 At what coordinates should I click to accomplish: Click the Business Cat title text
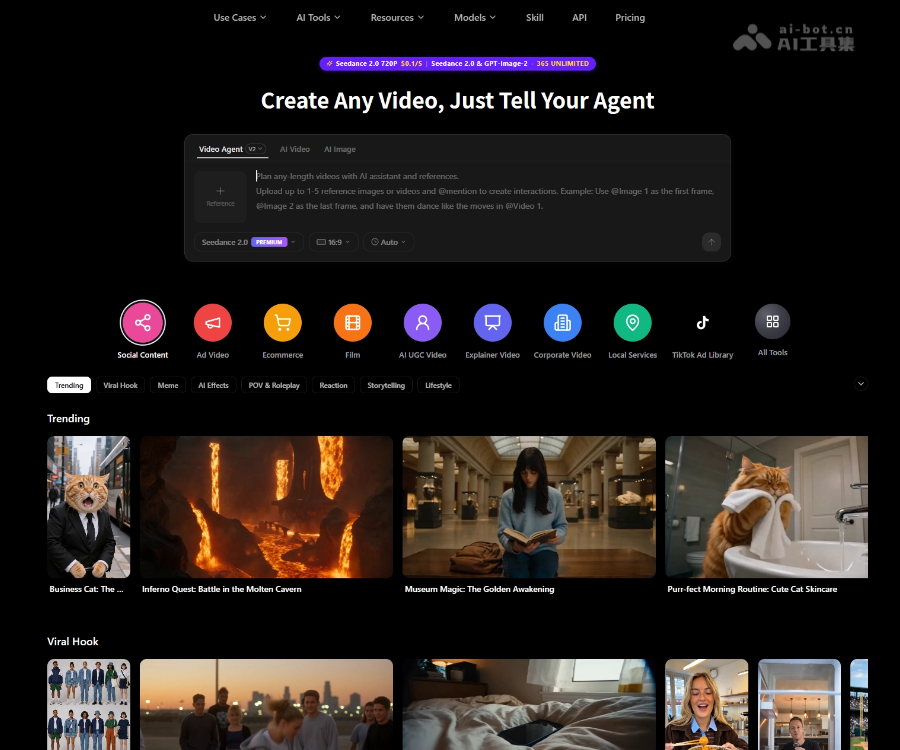(86, 589)
